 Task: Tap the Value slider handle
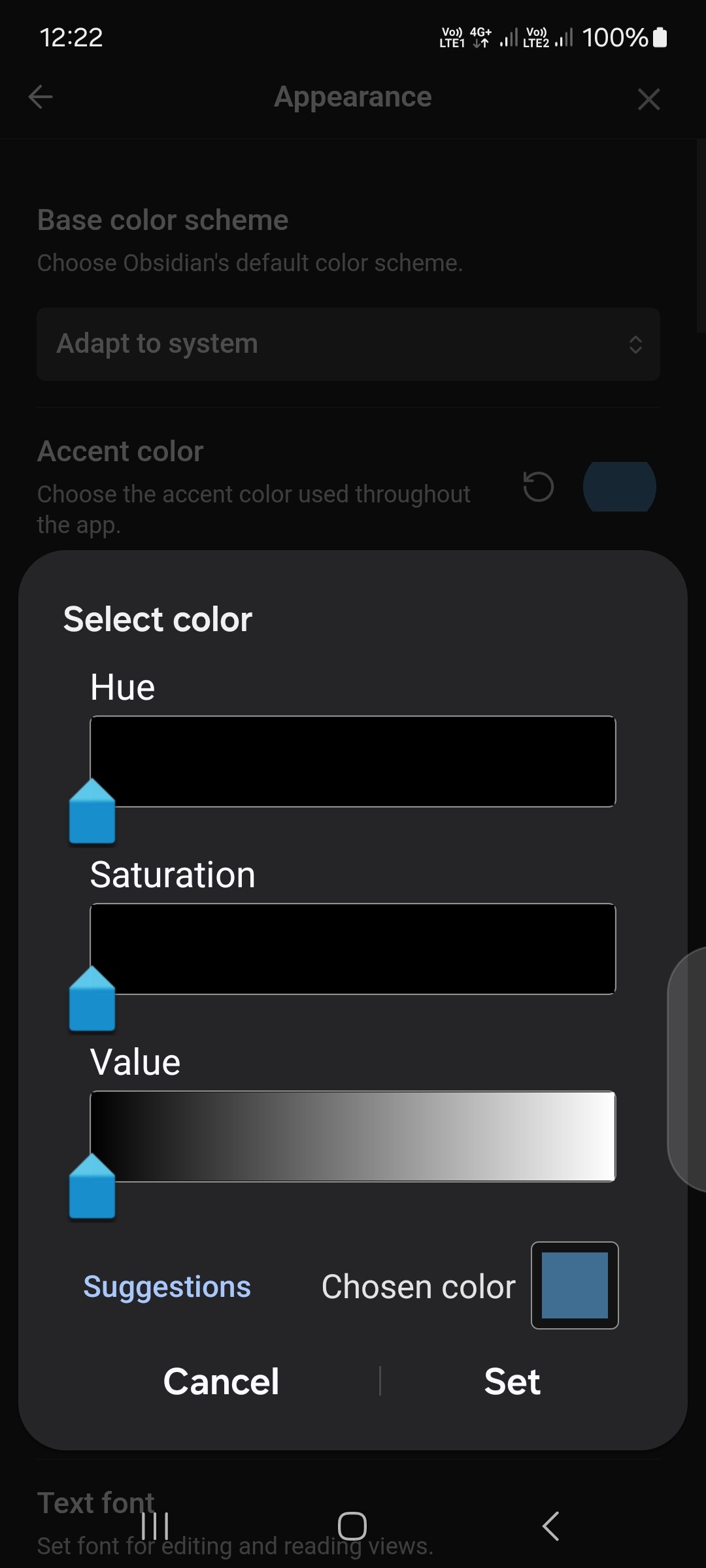point(92,1186)
